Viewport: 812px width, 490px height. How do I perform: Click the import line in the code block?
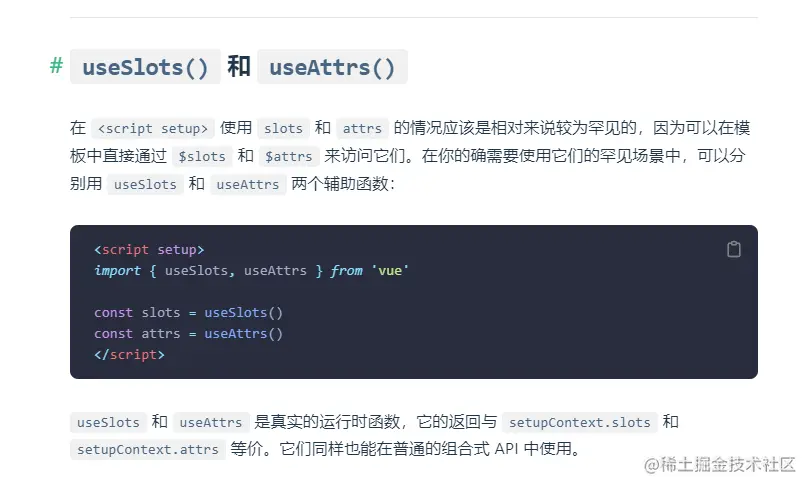[251, 271]
